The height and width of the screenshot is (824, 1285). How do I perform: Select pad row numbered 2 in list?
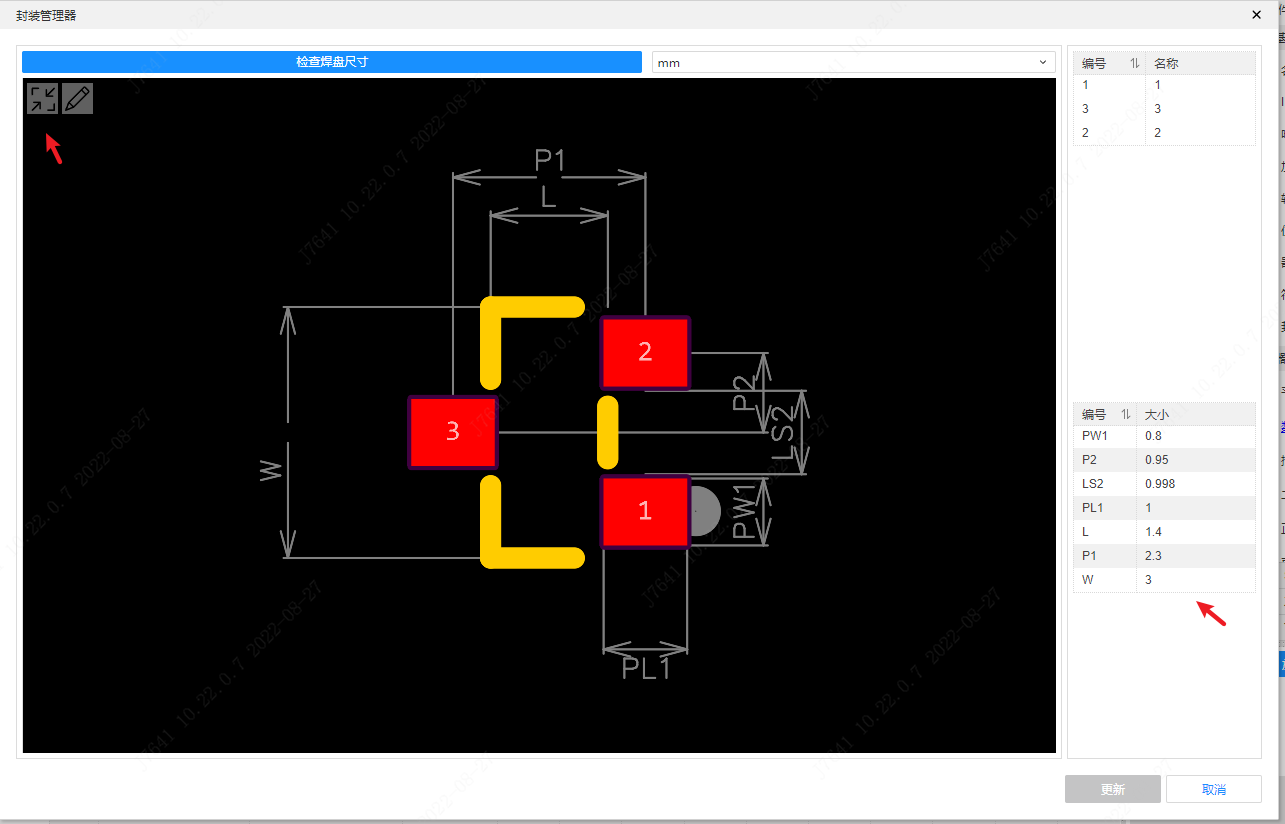pyautogui.click(x=1164, y=133)
